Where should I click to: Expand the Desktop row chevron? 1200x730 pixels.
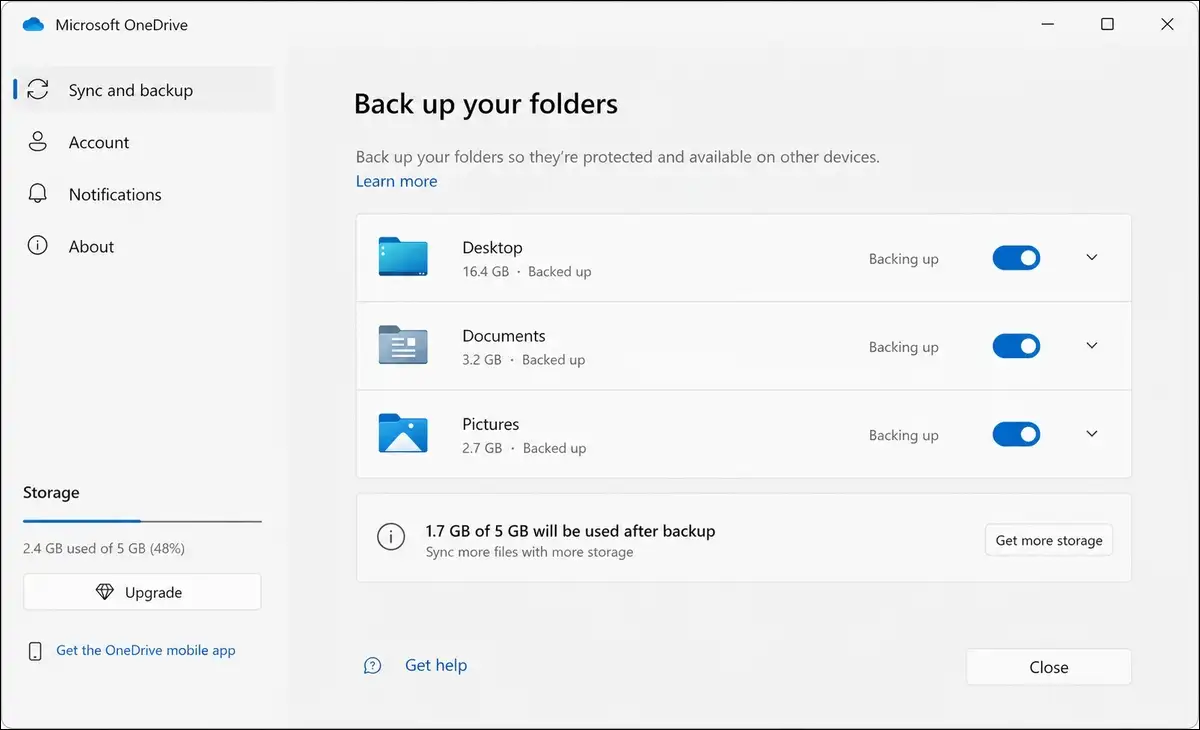[1092, 257]
